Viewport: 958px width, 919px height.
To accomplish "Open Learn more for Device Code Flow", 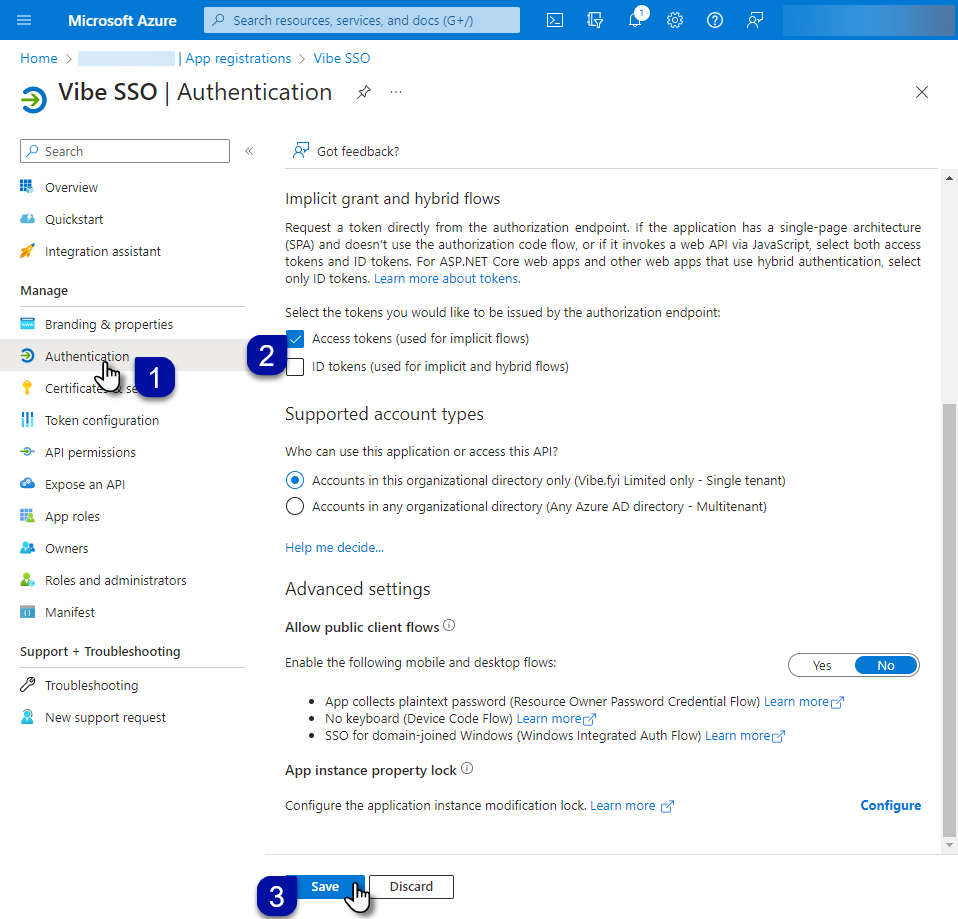I will (x=556, y=719).
